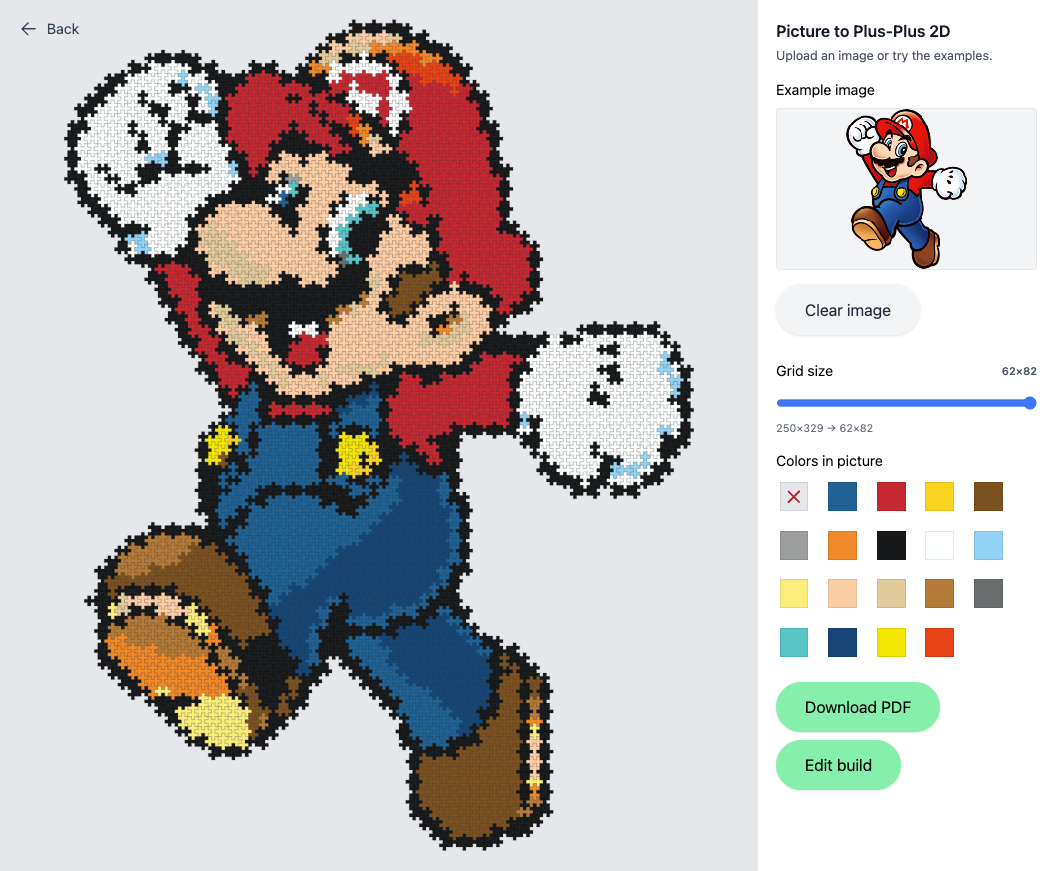The height and width of the screenshot is (871, 1055).
Task: Select the golden yellow color swatch
Action: tap(939, 496)
